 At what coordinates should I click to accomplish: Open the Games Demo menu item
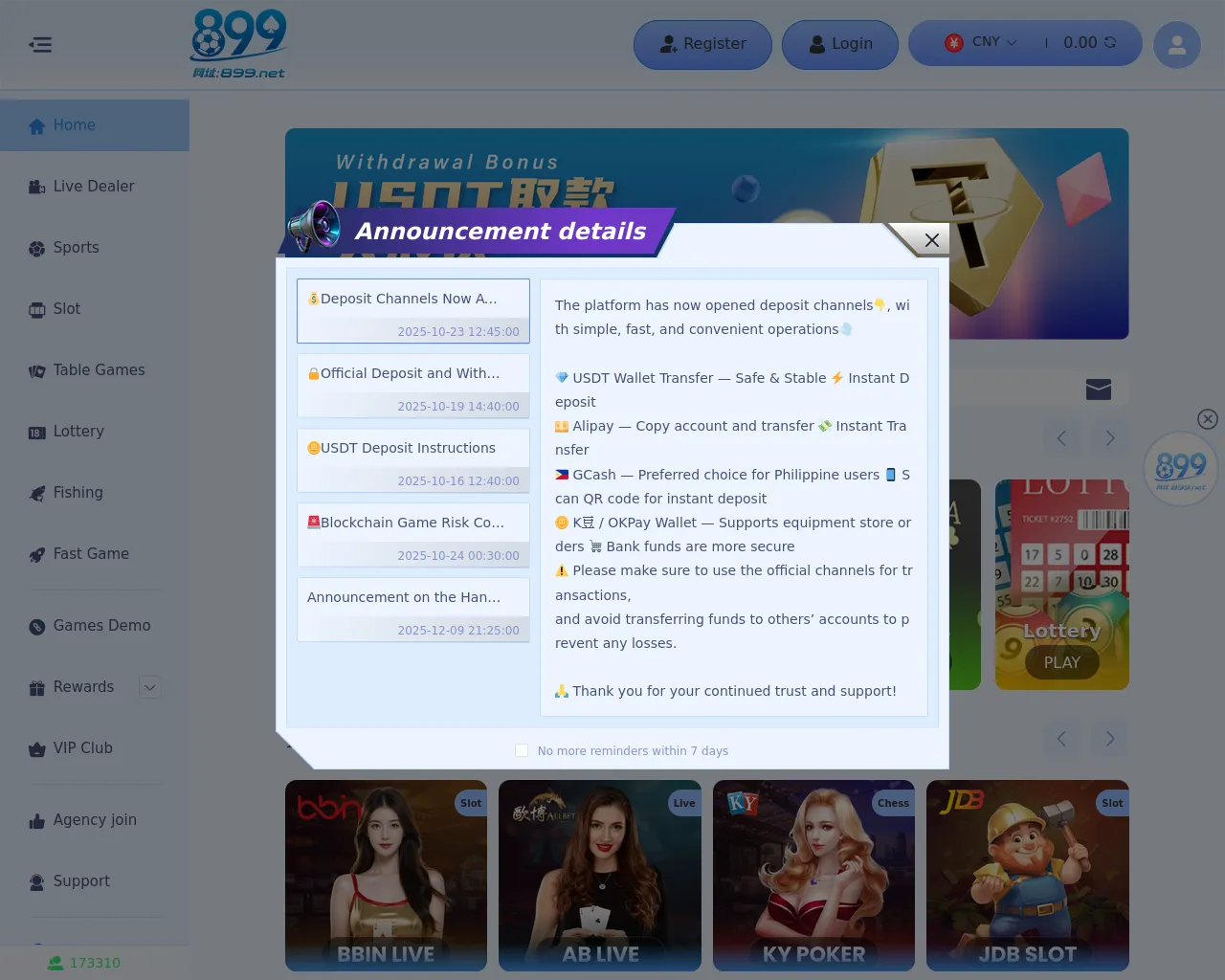click(95, 626)
